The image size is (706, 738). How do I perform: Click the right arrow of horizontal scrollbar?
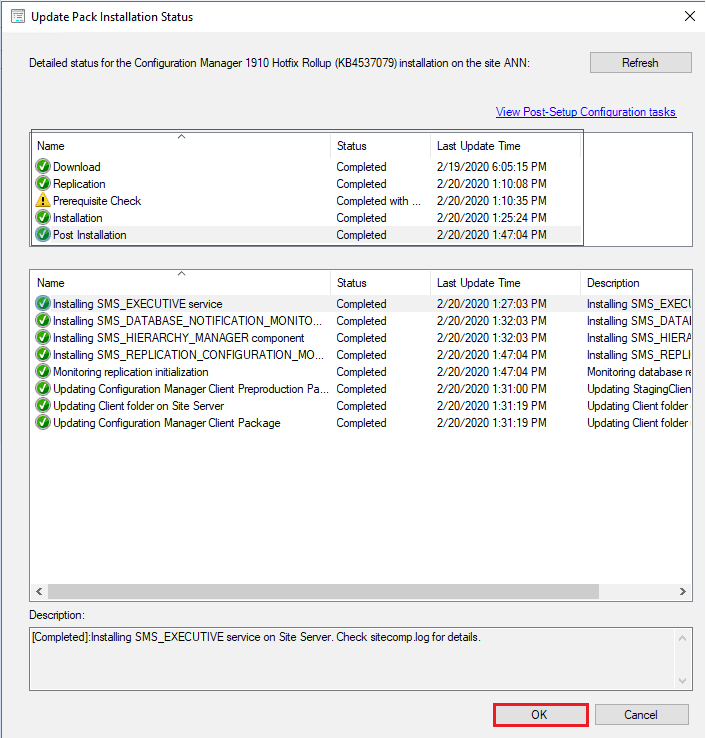click(682, 591)
